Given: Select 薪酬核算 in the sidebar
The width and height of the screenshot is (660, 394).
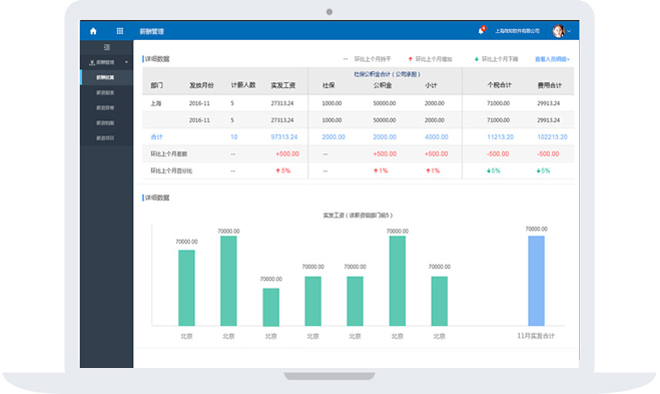Looking at the screenshot, I should (105, 77).
